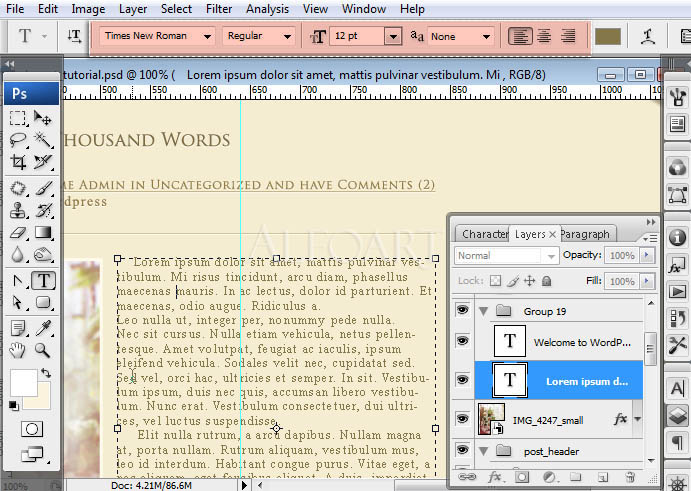The image size is (691, 491).
Task: Toggle Quick Mask mode
Action: pos(32,429)
